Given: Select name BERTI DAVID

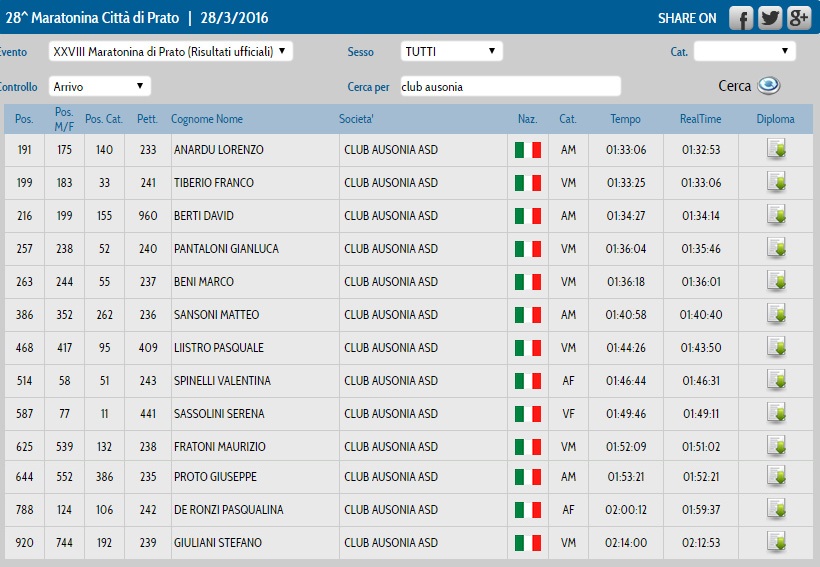Looking at the screenshot, I should (x=204, y=216).
